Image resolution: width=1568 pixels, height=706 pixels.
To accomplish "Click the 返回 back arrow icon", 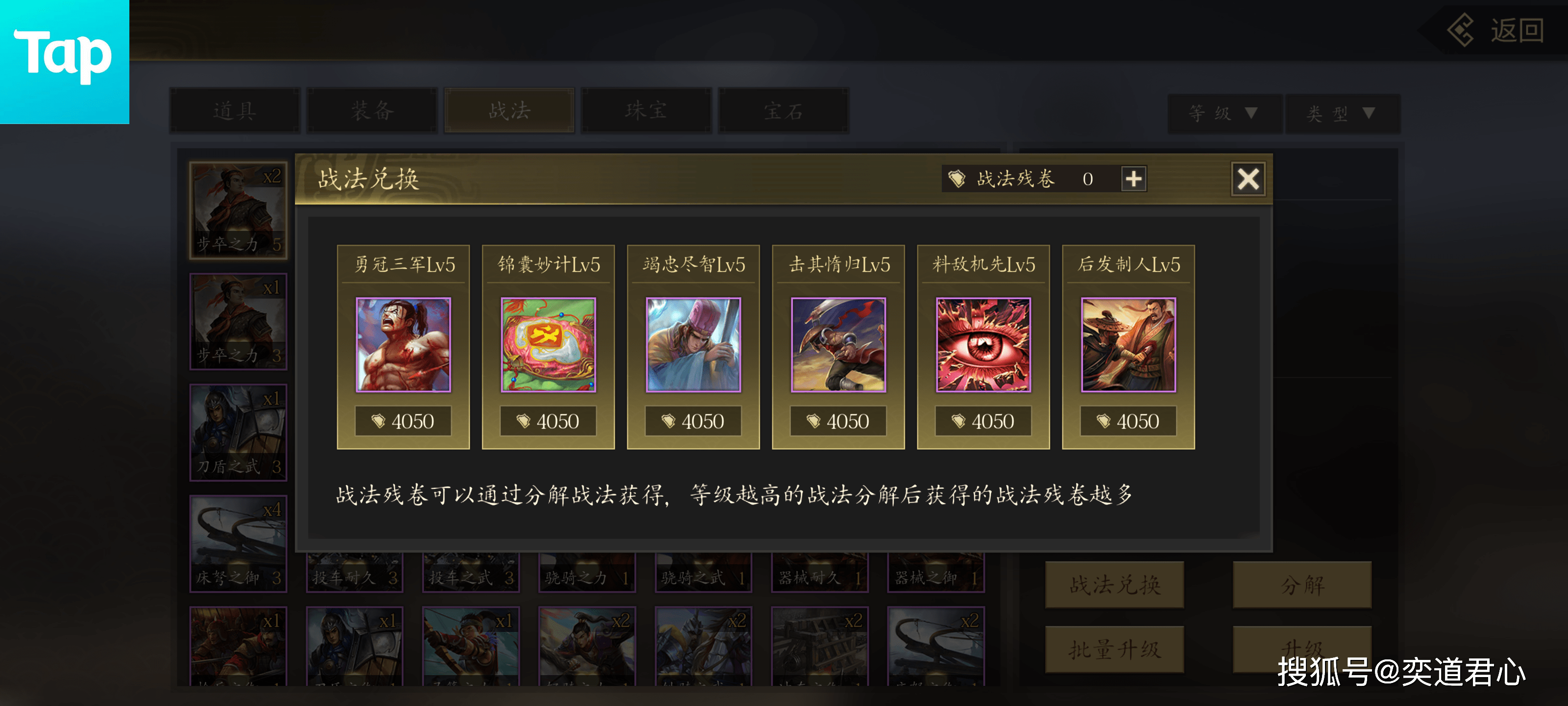I will 1461,30.
